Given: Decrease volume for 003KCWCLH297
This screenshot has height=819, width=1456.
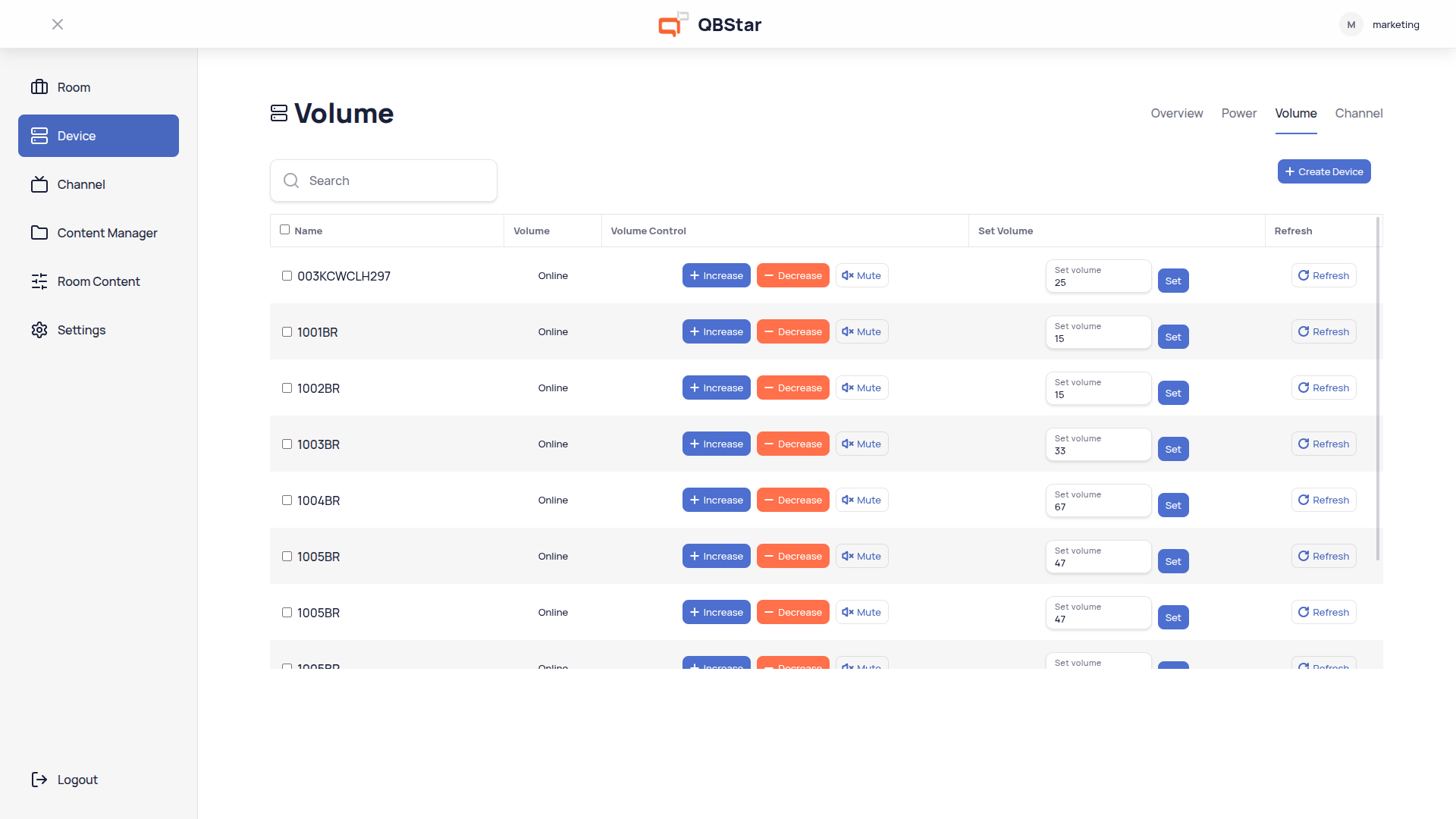Looking at the screenshot, I should [x=792, y=275].
